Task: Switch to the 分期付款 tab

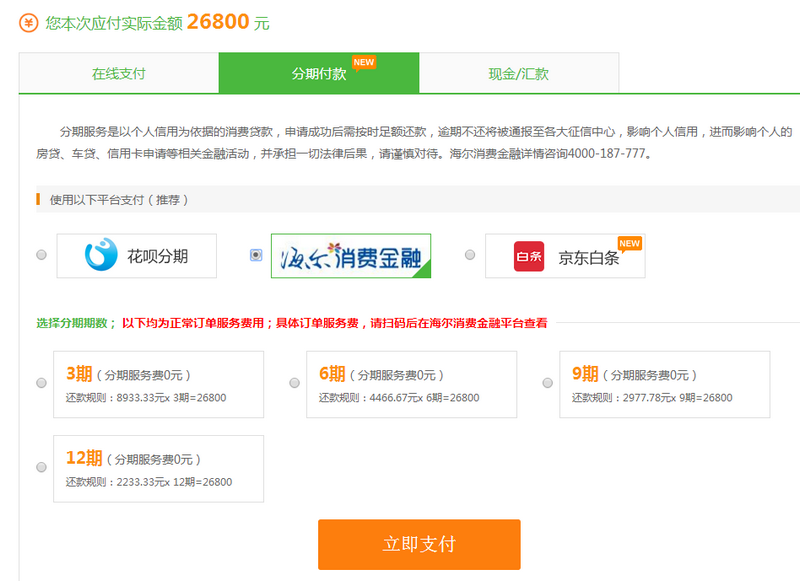Action: click(x=322, y=72)
